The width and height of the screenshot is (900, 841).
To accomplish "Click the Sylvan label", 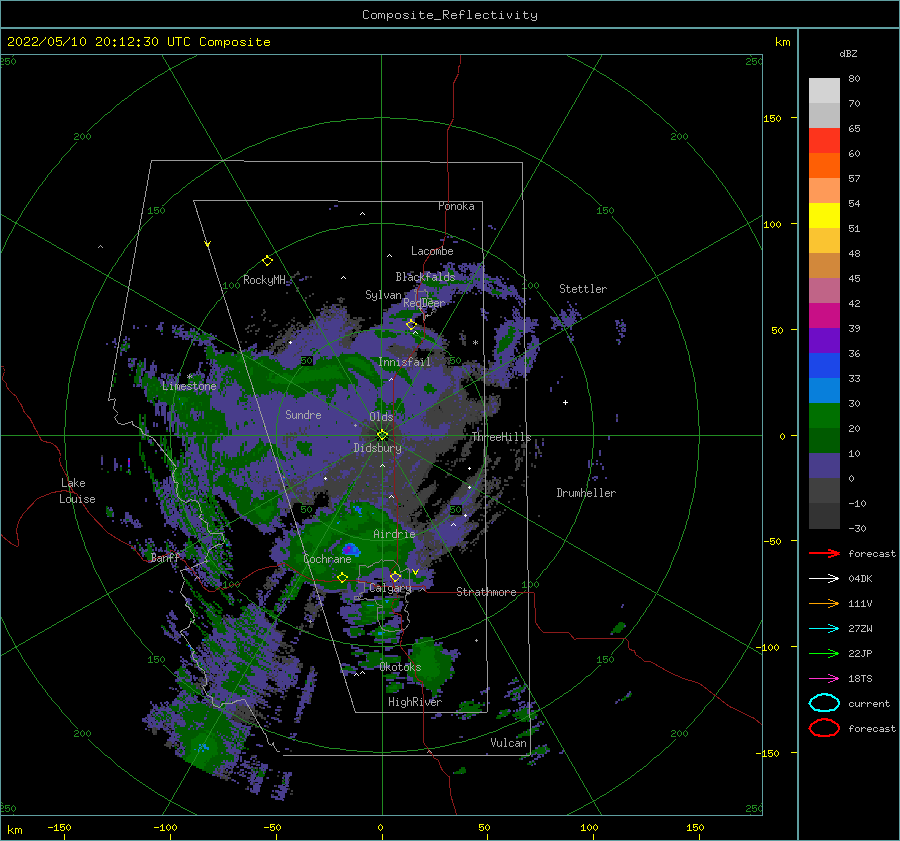I will (x=383, y=295).
